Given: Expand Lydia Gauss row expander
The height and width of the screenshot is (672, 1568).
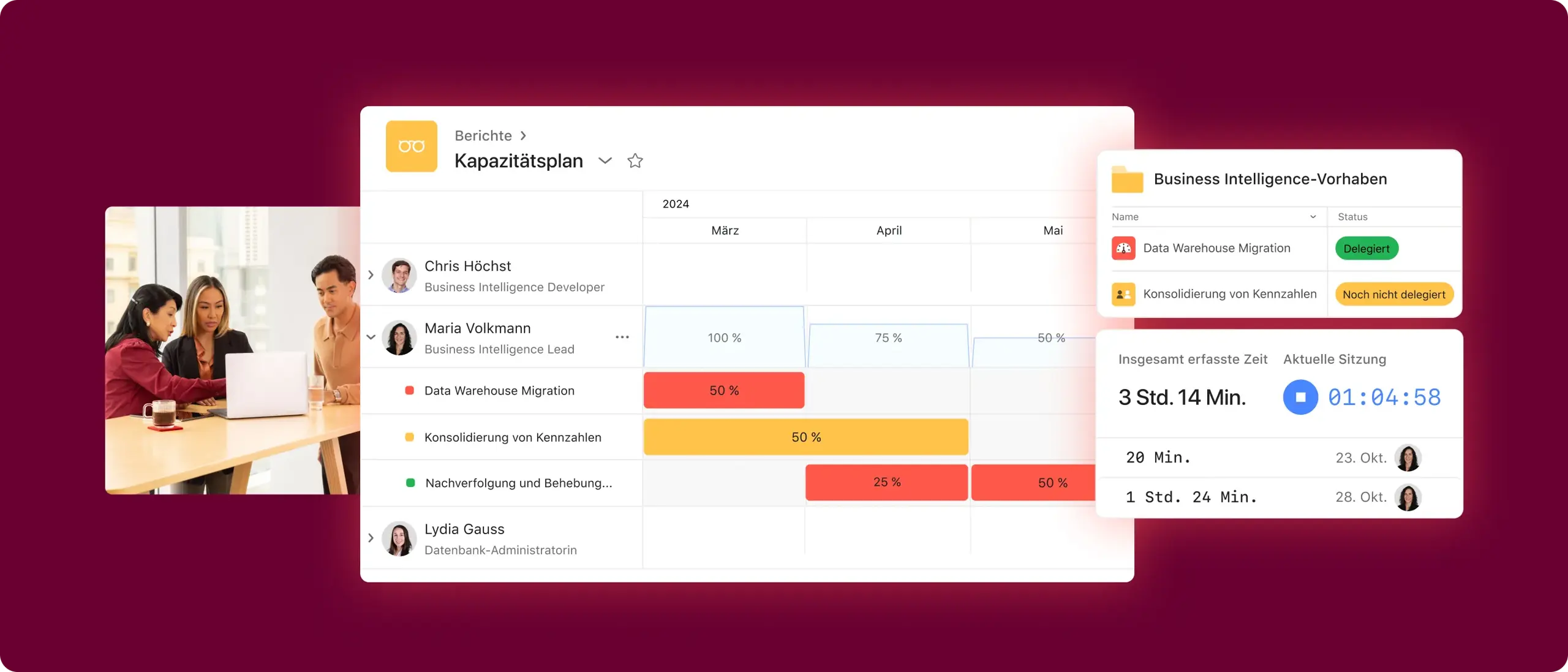Looking at the screenshot, I should (371, 538).
